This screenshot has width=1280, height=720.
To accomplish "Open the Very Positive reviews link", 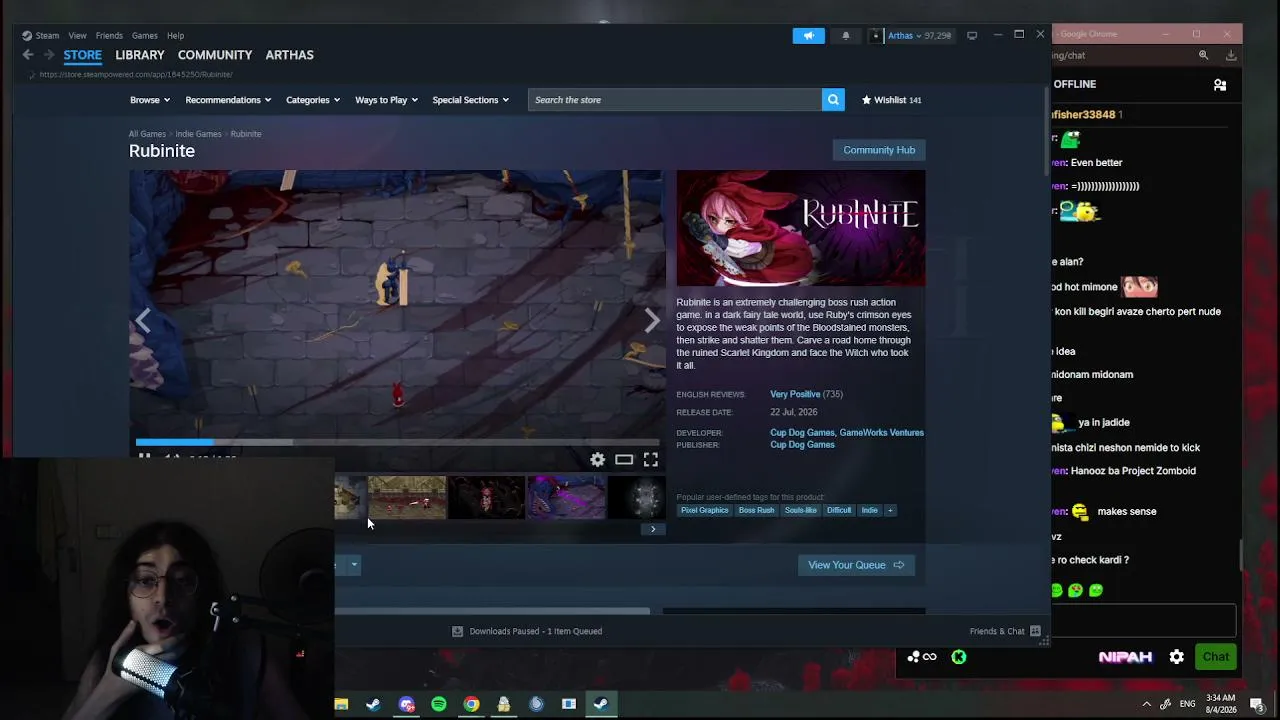I will [795, 394].
